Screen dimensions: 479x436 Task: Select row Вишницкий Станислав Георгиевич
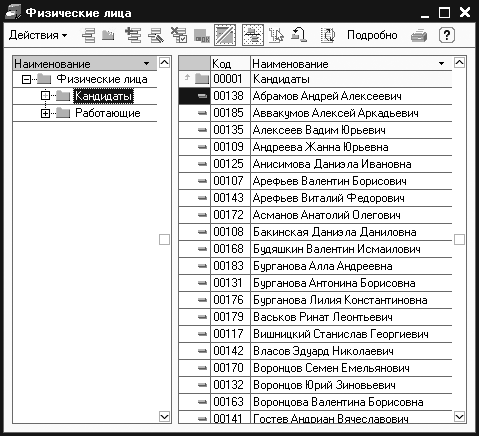pos(315,334)
